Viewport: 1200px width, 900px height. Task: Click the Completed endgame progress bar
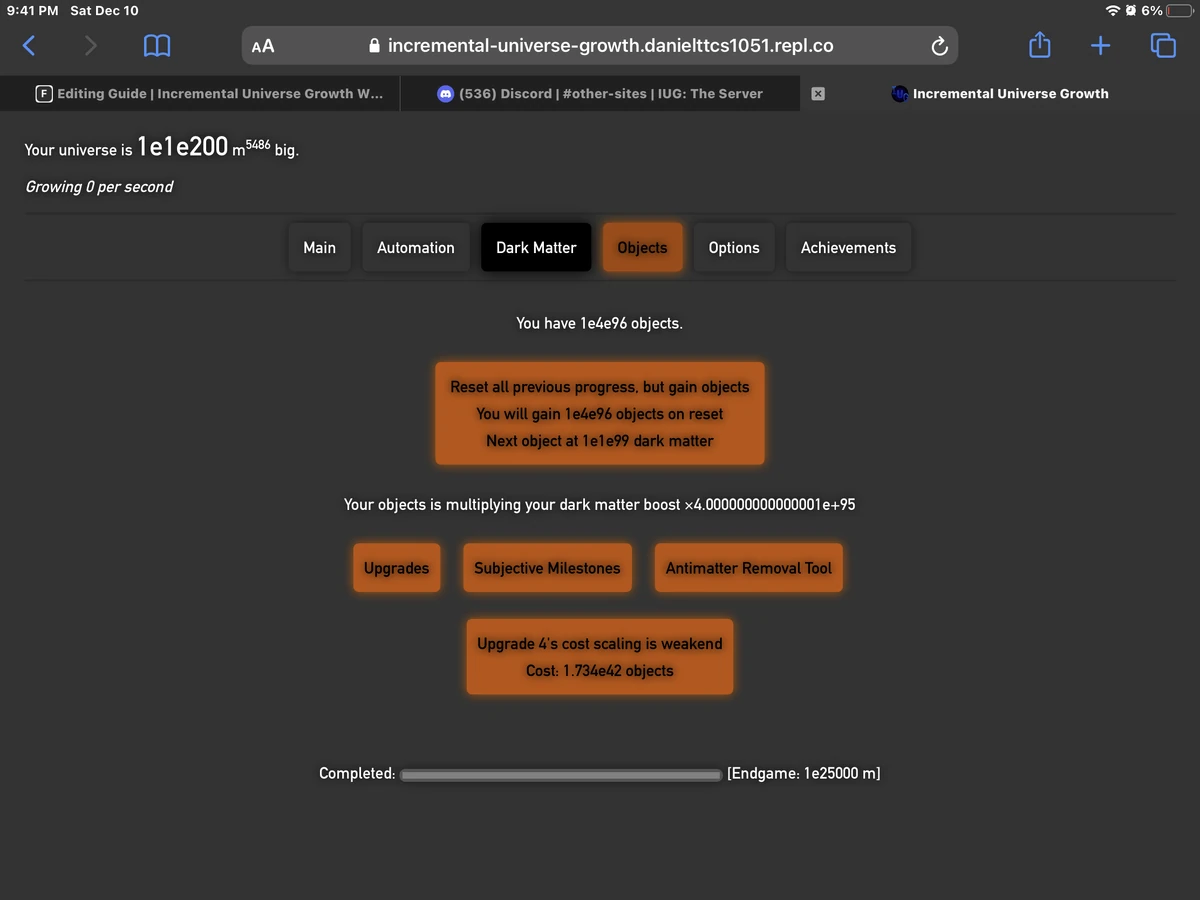(560, 773)
